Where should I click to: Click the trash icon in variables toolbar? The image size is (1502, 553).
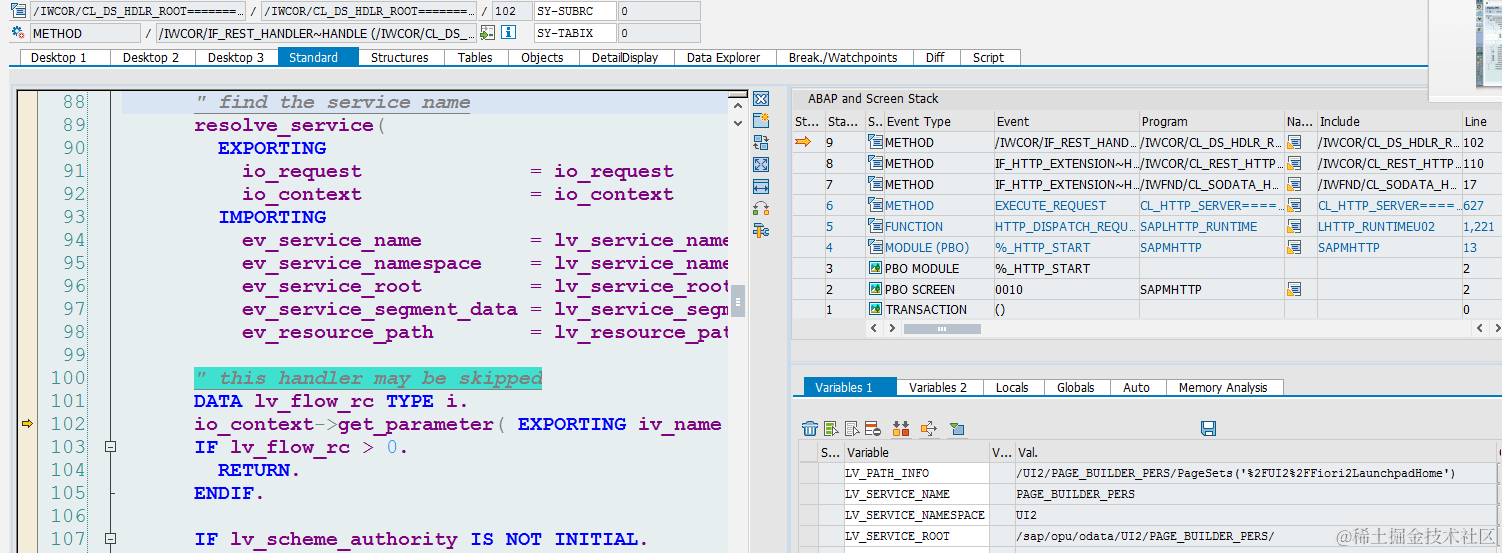point(810,429)
